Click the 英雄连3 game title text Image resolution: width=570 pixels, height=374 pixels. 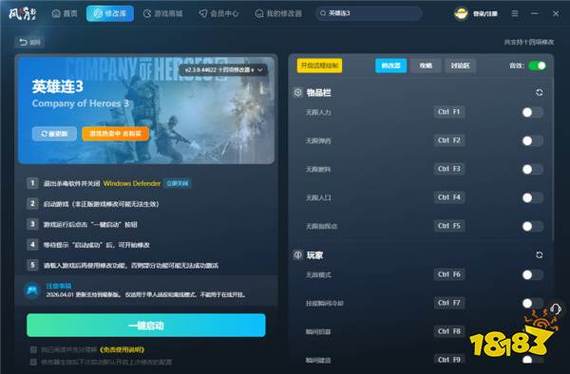[57, 87]
